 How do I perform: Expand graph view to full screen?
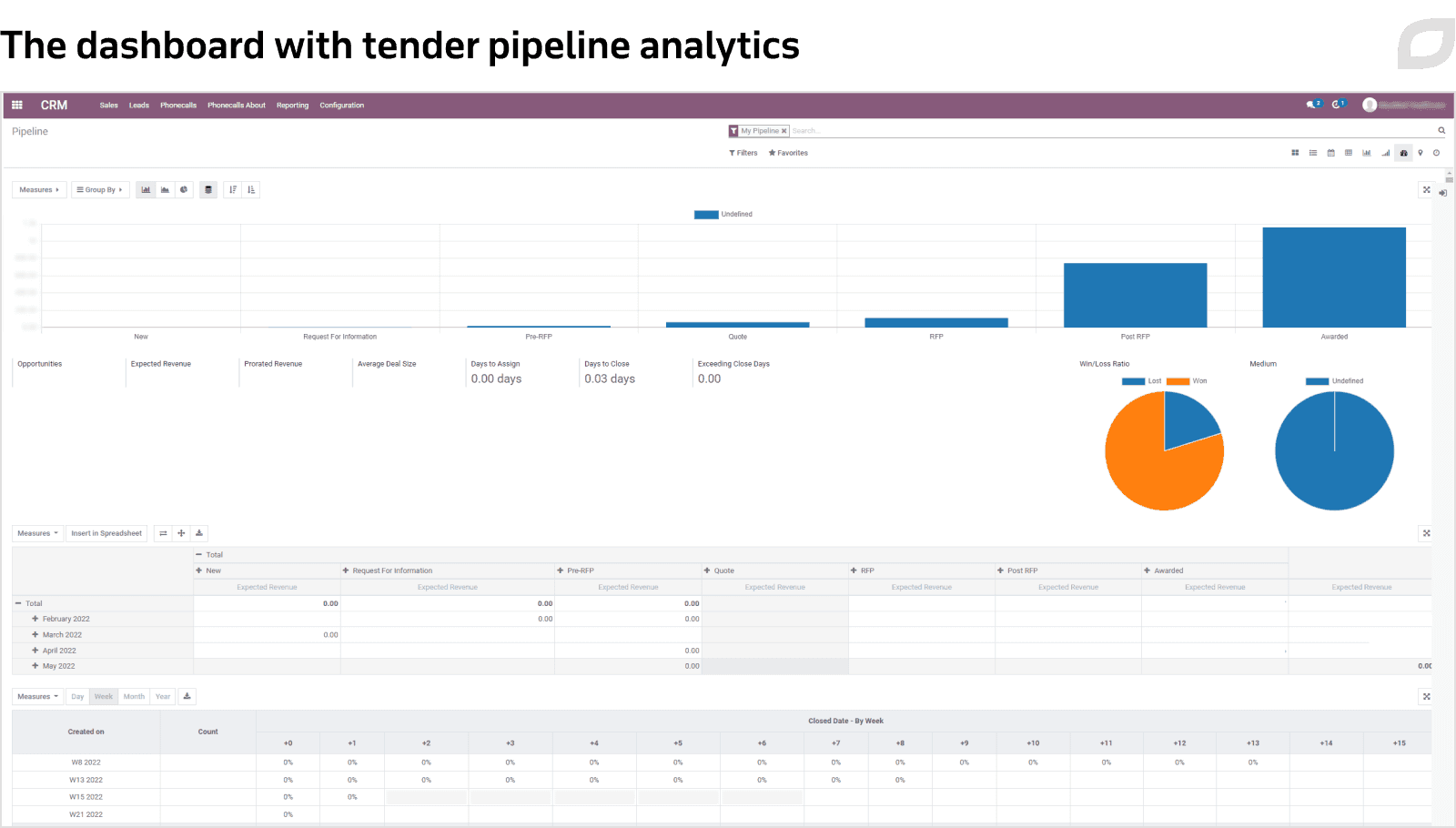pos(1427,190)
